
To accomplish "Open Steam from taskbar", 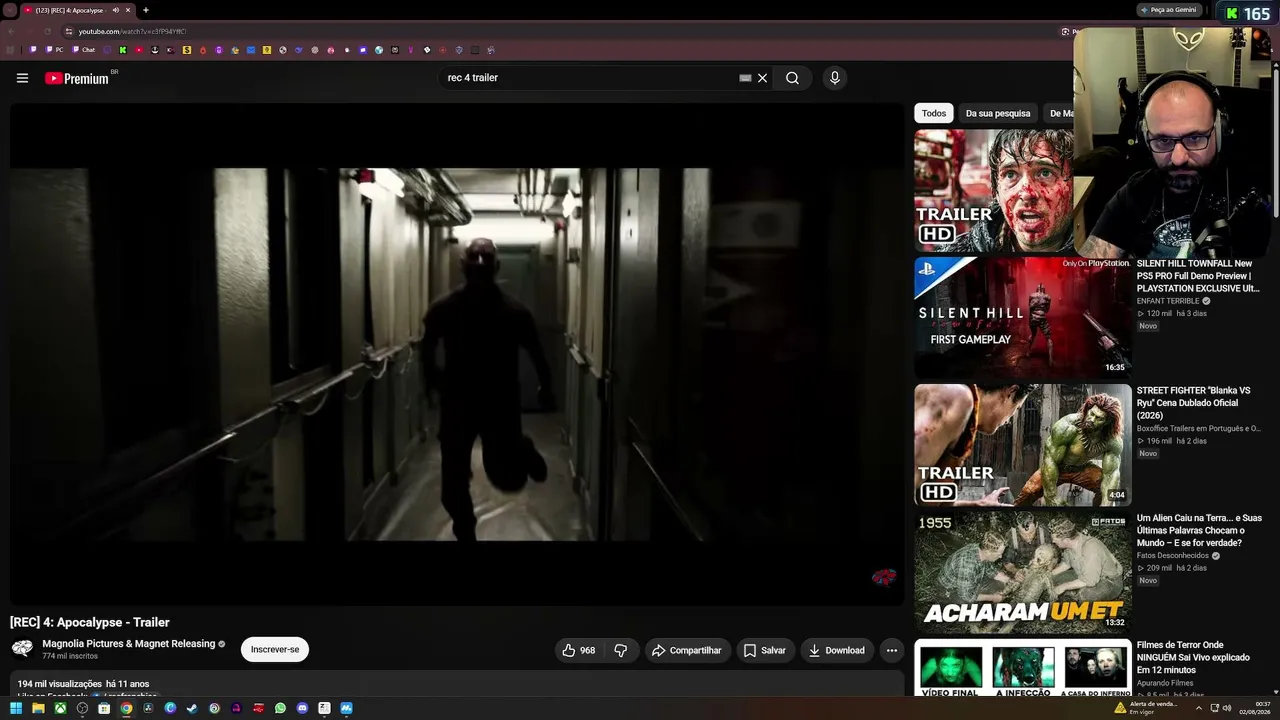I will click(192, 708).
